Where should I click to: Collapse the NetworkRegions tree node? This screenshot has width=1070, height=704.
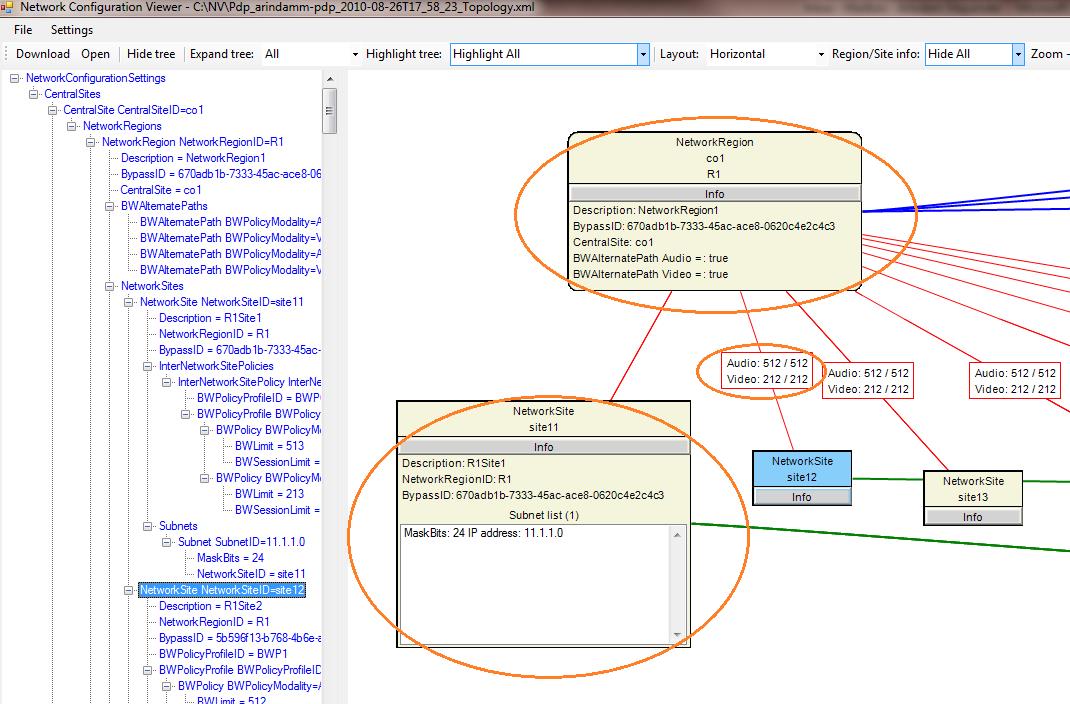coord(72,126)
